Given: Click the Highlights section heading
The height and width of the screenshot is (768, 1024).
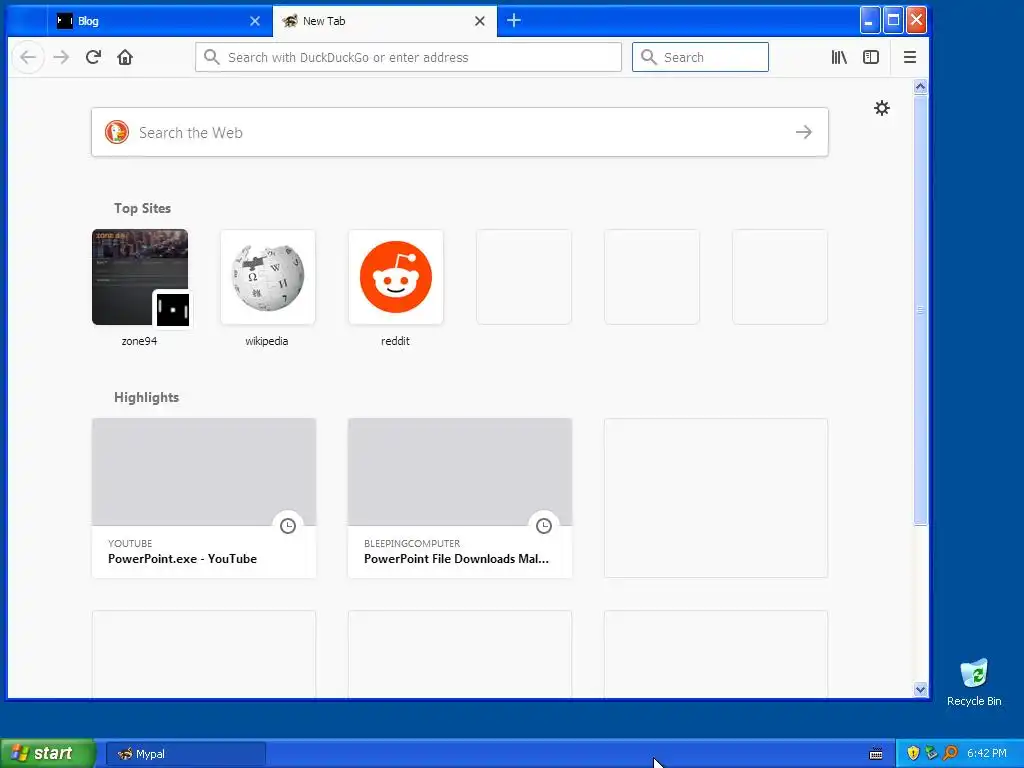Looking at the screenshot, I should (x=146, y=398).
